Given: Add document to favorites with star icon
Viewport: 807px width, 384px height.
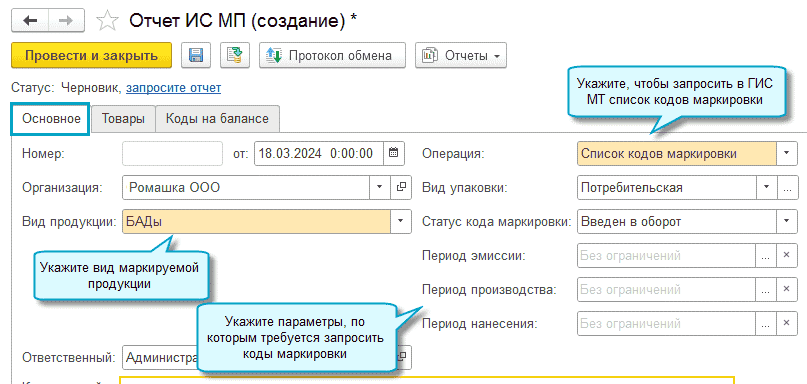Looking at the screenshot, I should pyautogui.click(x=108, y=21).
